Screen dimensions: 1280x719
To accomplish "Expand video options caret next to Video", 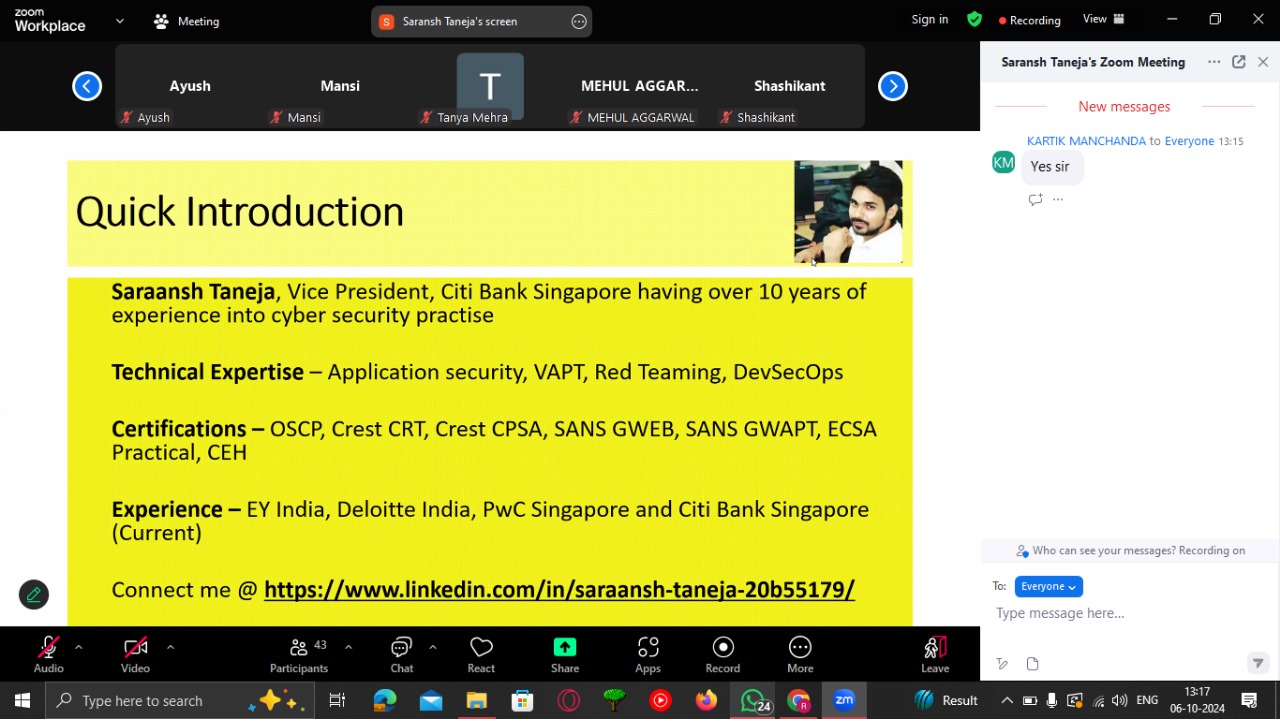I will [x=170, y=647].
